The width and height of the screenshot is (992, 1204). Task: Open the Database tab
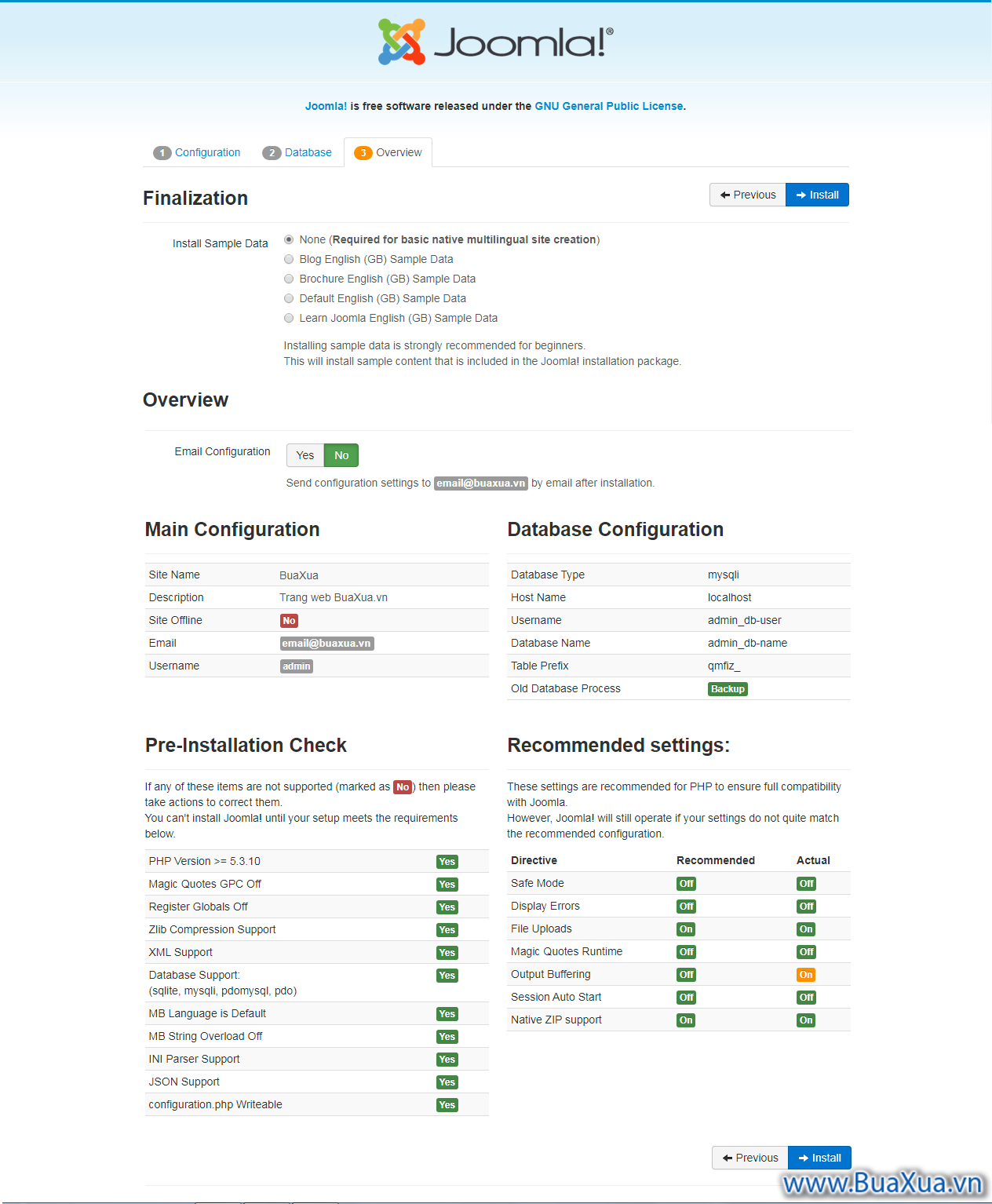297,153
